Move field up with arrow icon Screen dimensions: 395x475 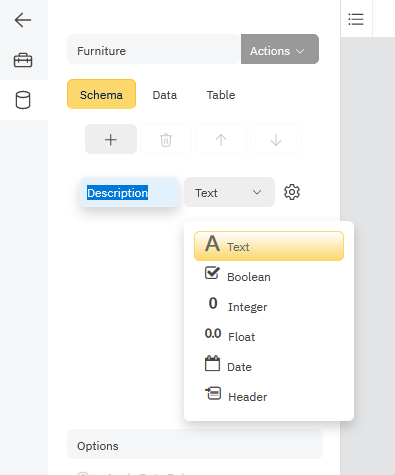(x=221, y=139)
